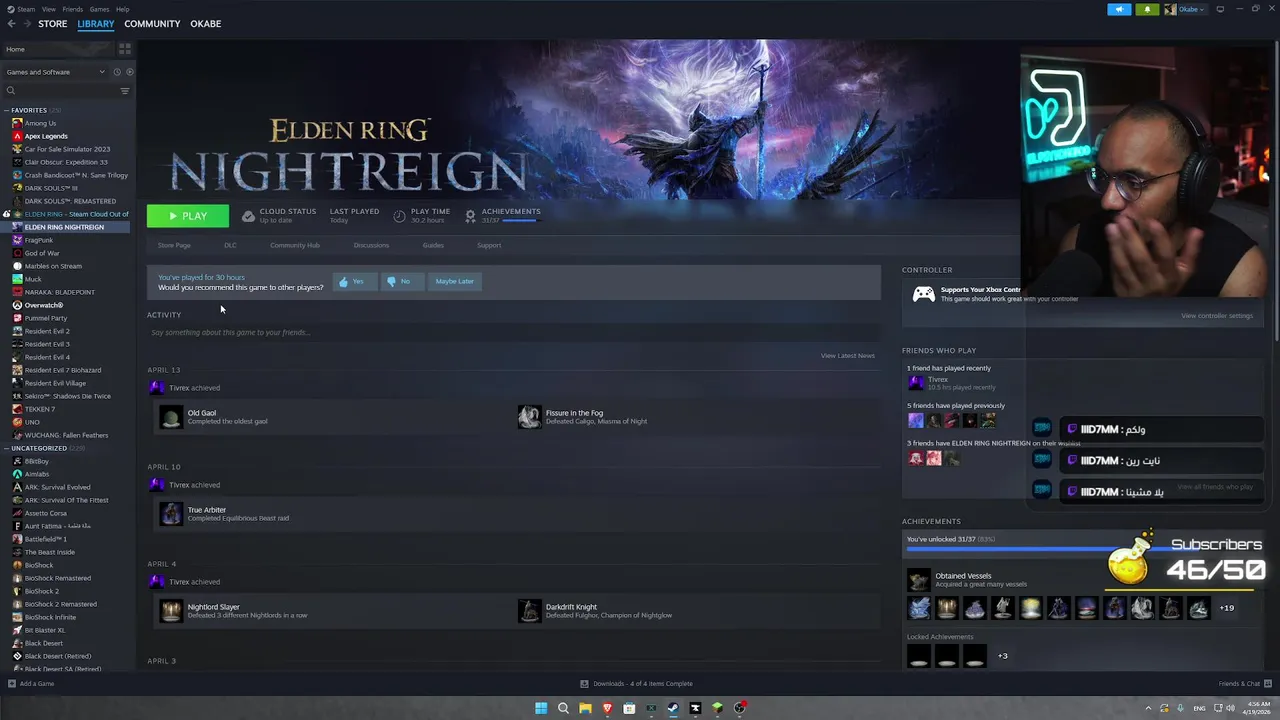Open Tivrex's avatar under April 13

pyautogui.click(x=155, y=388)
